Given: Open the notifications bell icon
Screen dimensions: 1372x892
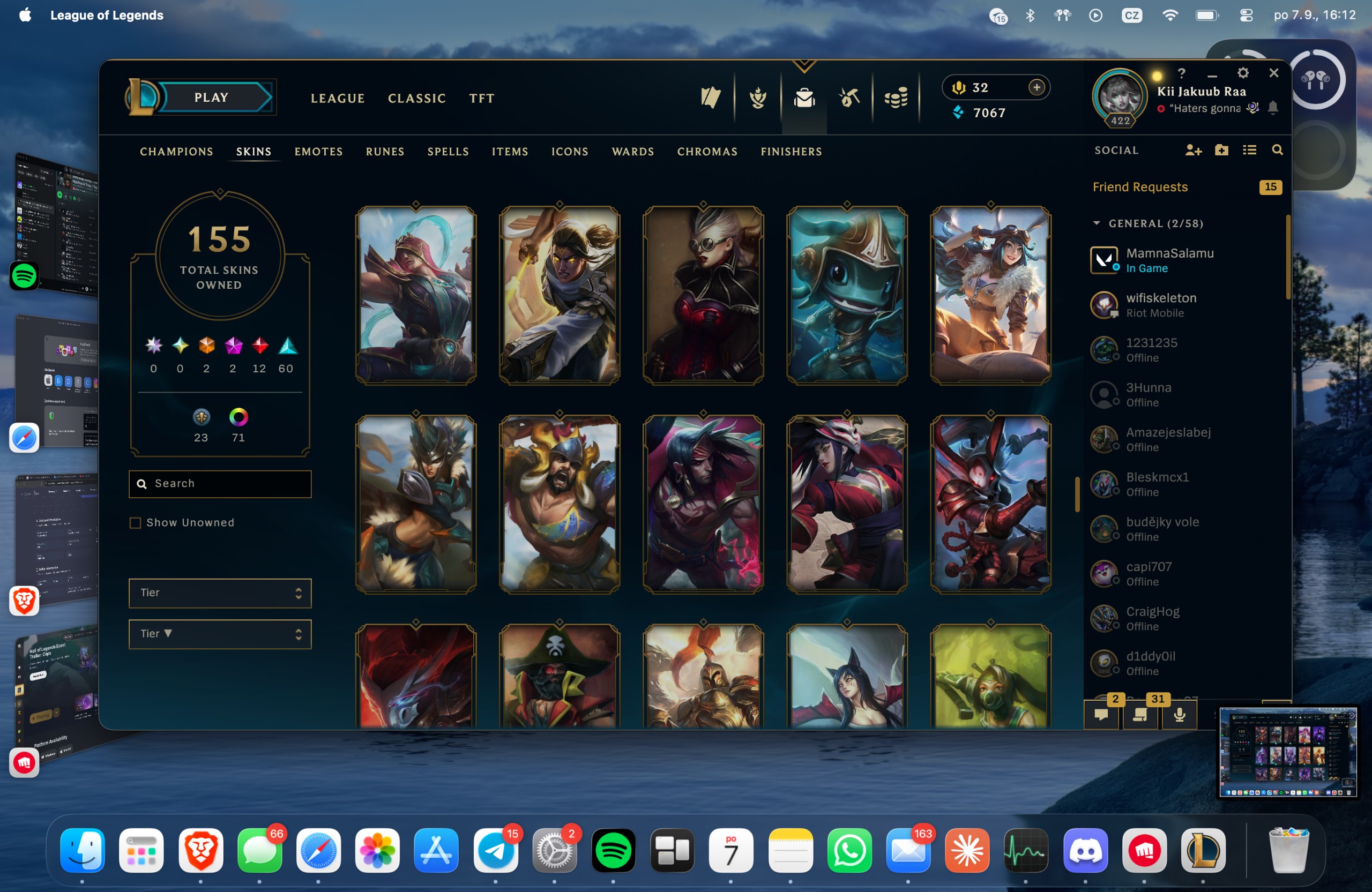Looking at the screenshot, I should click(1273, 108).
